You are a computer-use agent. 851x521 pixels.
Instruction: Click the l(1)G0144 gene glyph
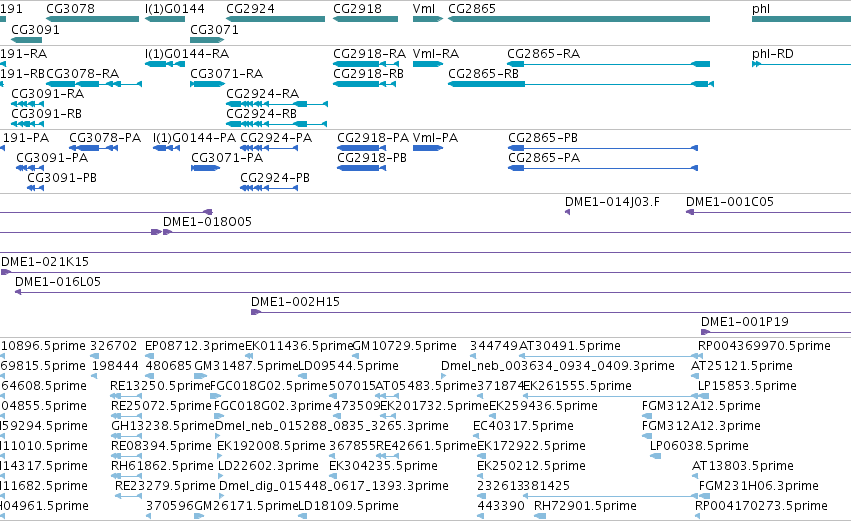click(165, 19)
